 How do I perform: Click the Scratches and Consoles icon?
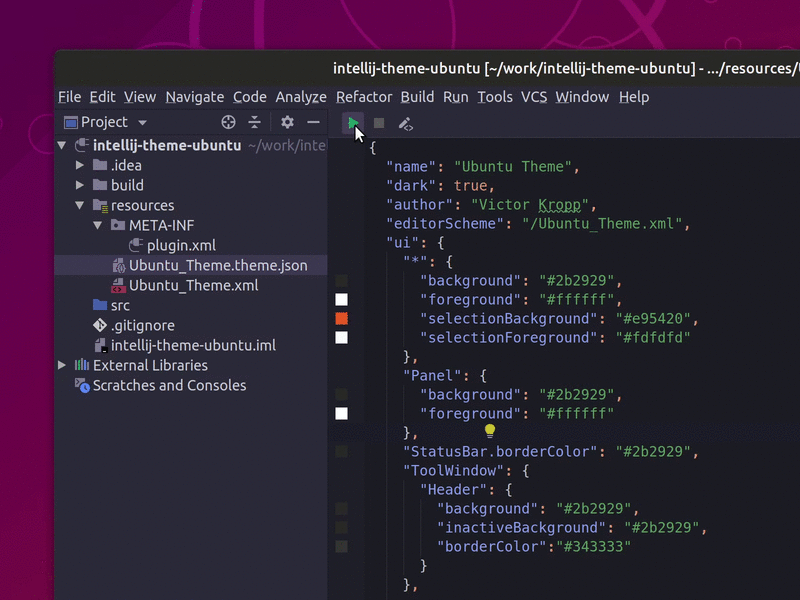pyautogui.click(x=82, y=385)
